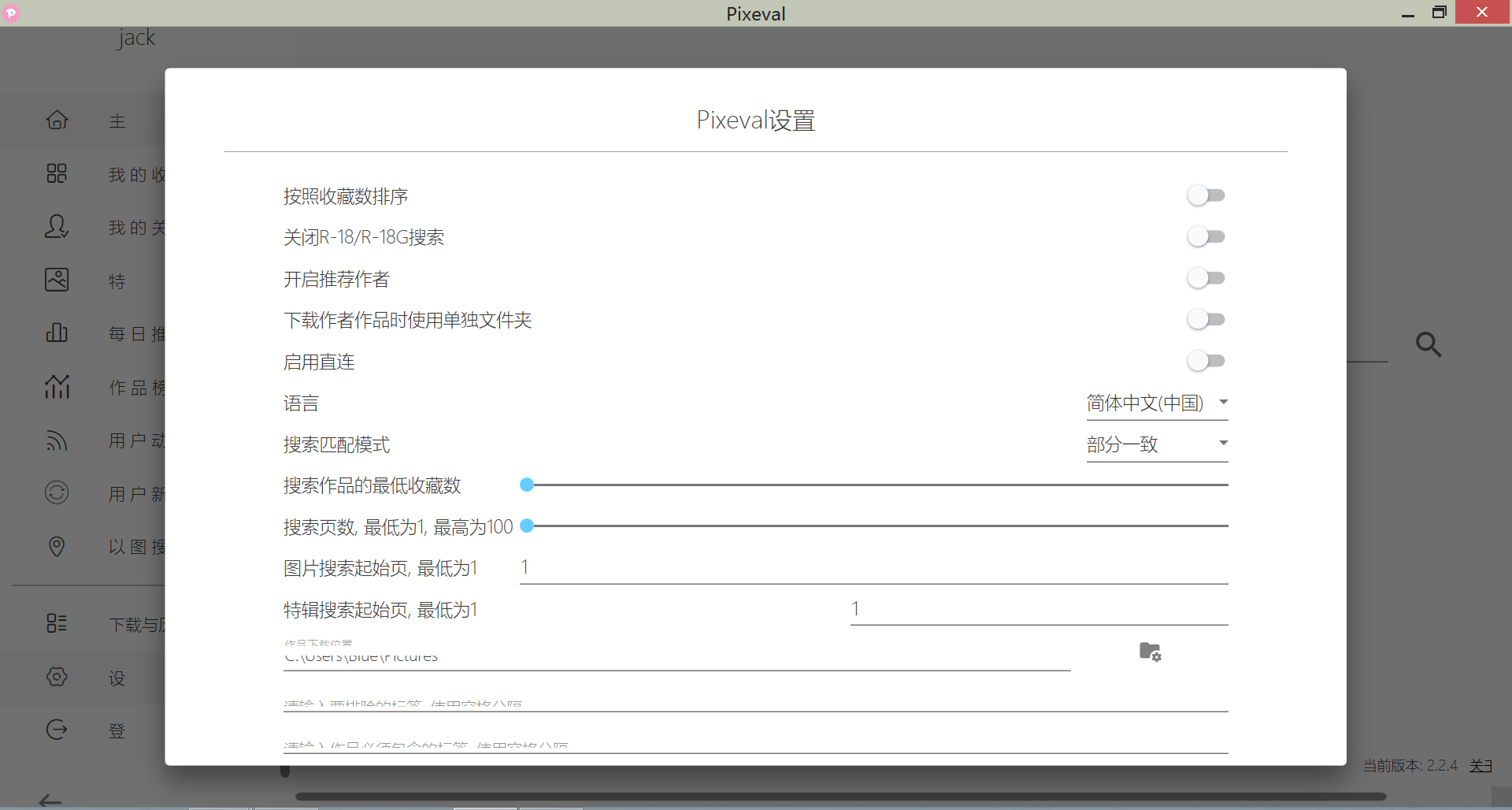This screenshot has width=1512, height=810.
Task: Enable the 开启推荐作者 switch
Action: pos(1206,278)
